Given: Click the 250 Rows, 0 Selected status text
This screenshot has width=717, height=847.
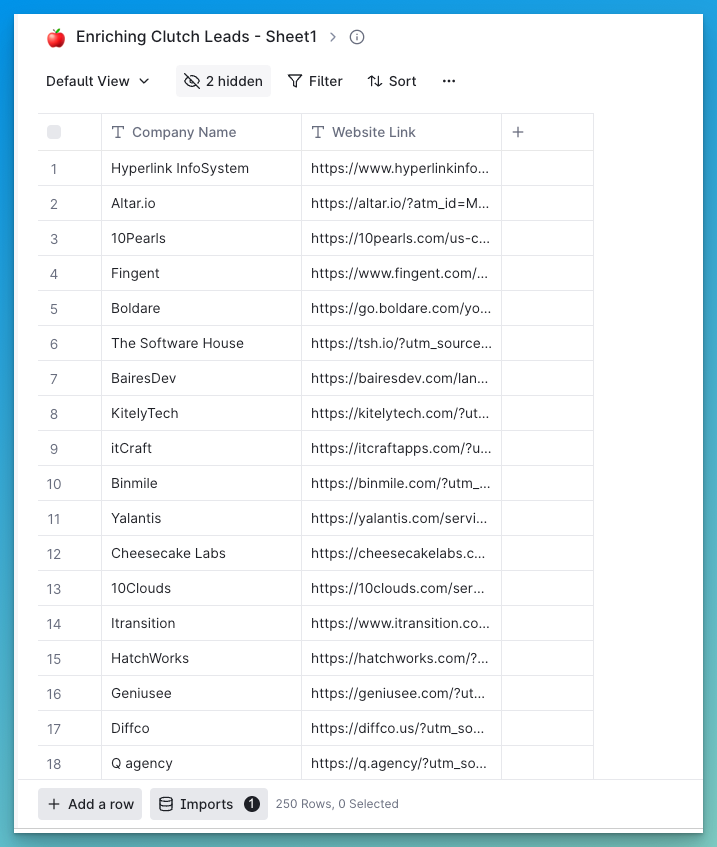Looking at the screenshot, I should [337, 804].
